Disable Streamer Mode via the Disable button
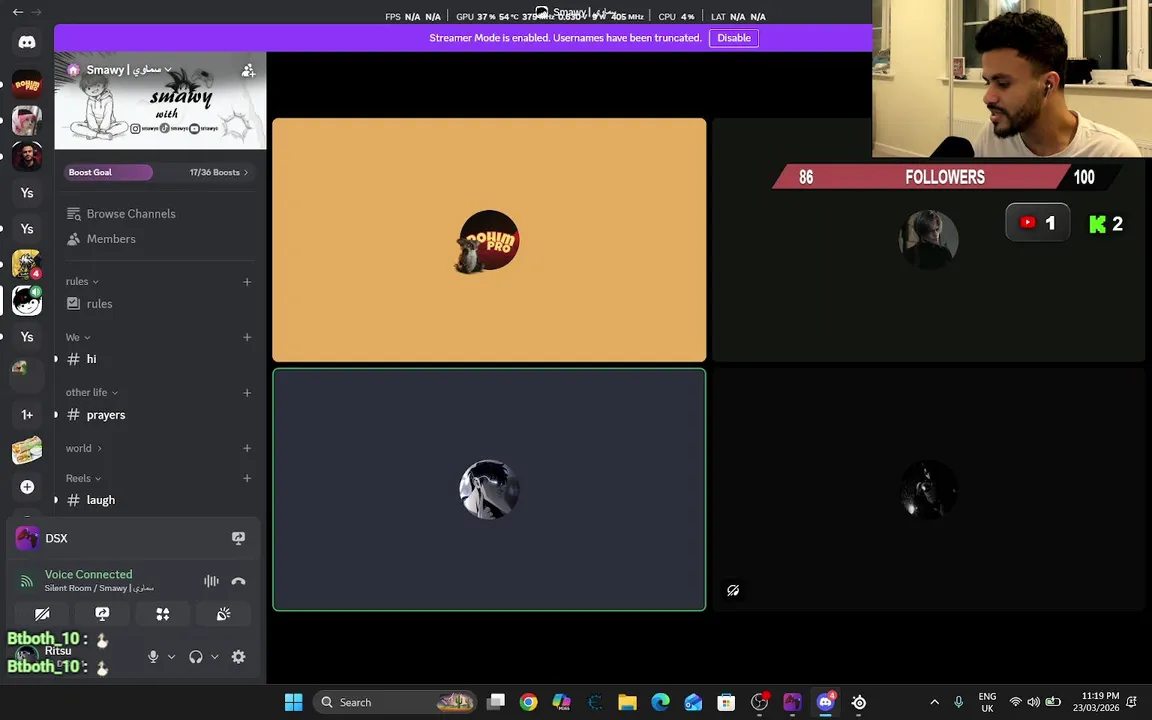1152x720 pixels. click(733, 38)
